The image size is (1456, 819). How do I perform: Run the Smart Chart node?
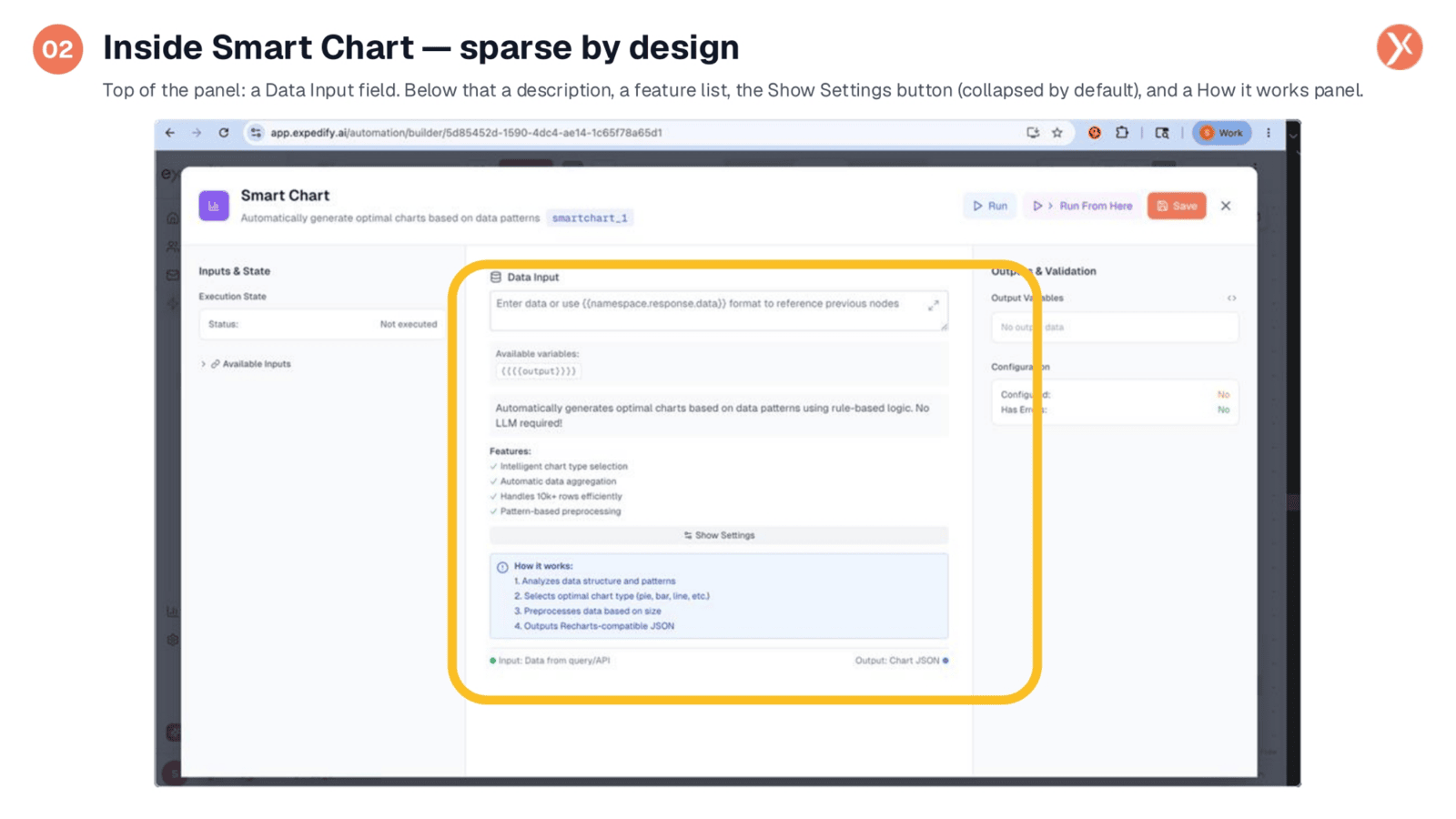click(990, 206)
